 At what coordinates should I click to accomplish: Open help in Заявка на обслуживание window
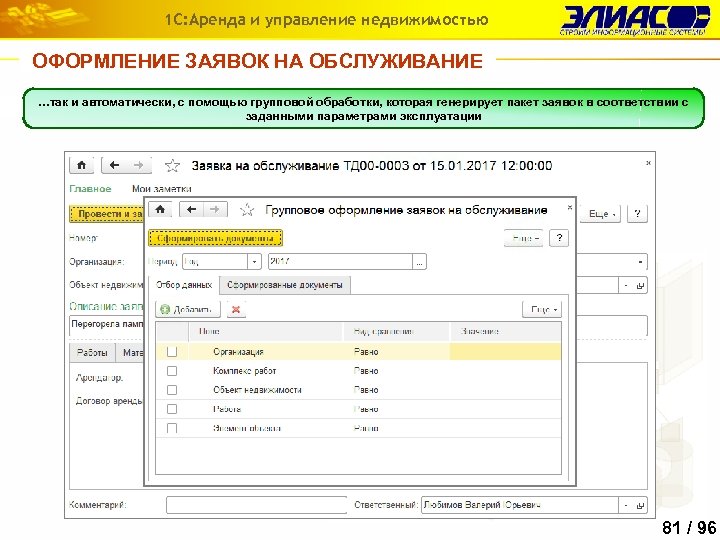click(637, 214)
